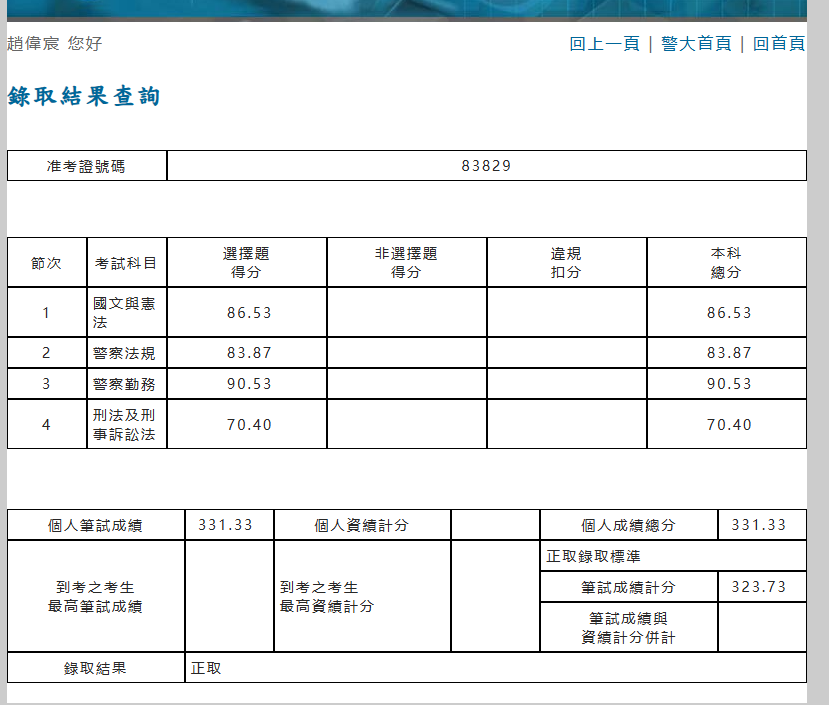Image resolution: width=829 pixels, height=705 pixels.
Task: Click the 個人資績計分 label
Action: click(x=362, y=525)
